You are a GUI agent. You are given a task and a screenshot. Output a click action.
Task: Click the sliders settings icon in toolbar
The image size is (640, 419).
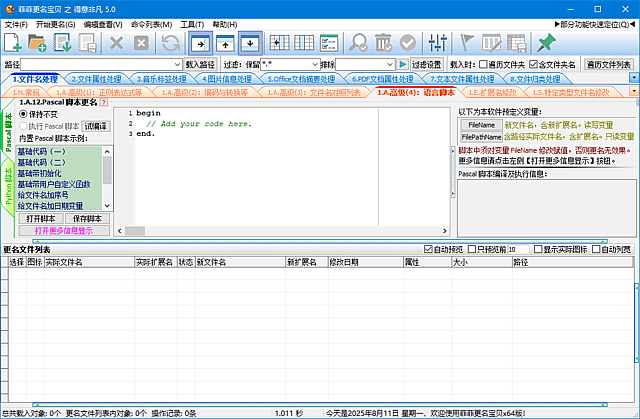tap(437, 42)
